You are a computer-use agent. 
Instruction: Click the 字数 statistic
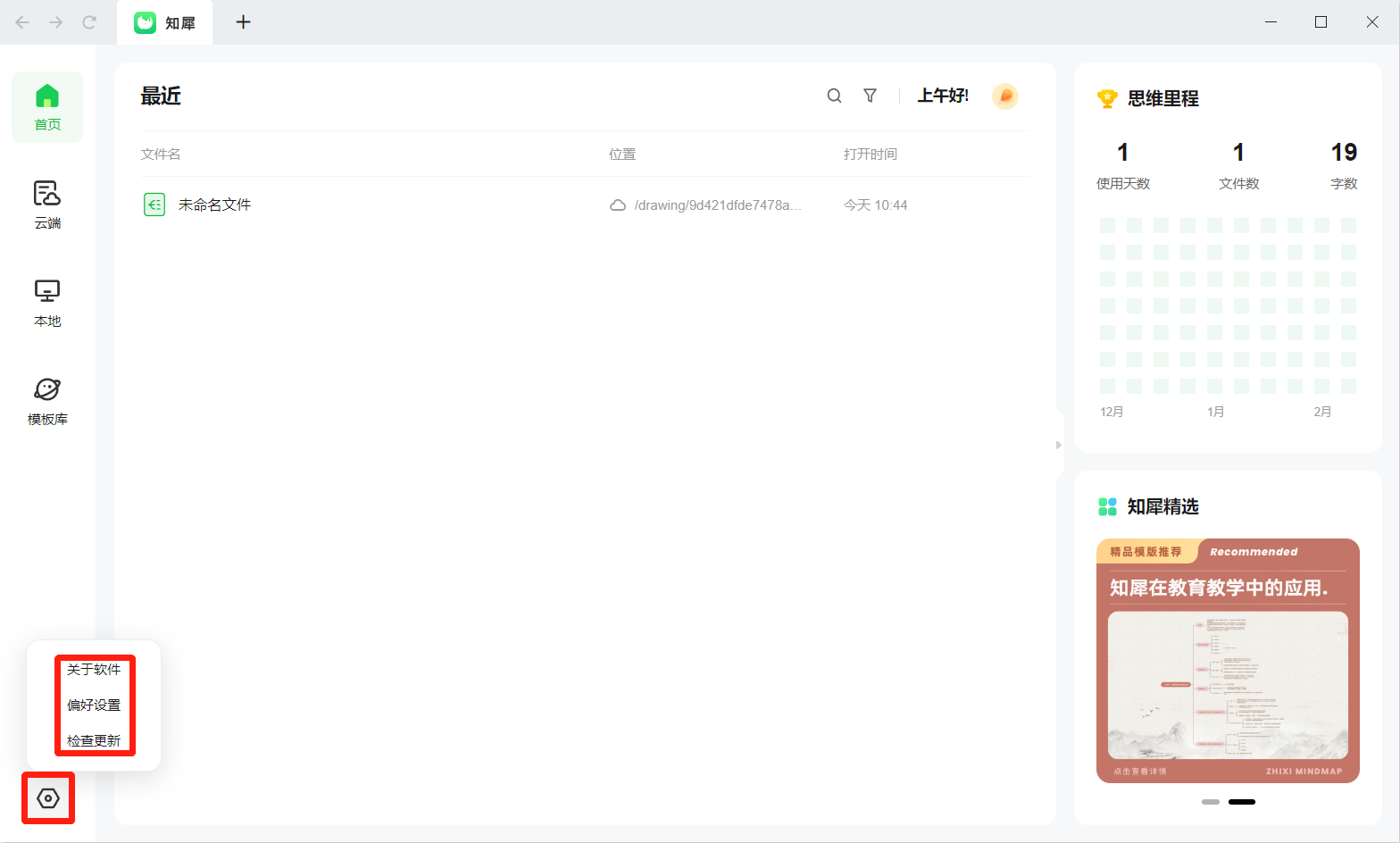pos(1344,166)
